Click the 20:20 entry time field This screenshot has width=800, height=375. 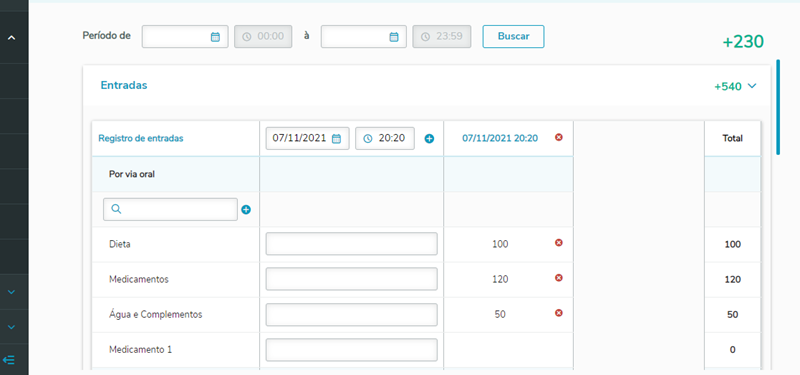[x=385, y=138]
